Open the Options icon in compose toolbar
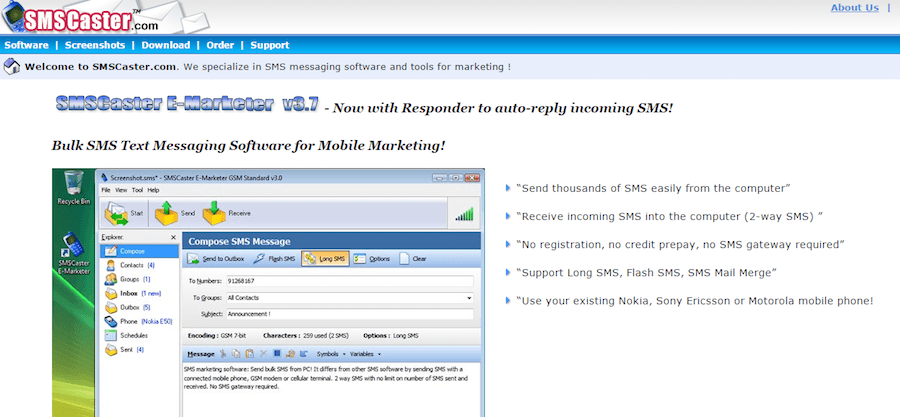The width and height of the screenshot is (900, 417). tap(370, 259)
